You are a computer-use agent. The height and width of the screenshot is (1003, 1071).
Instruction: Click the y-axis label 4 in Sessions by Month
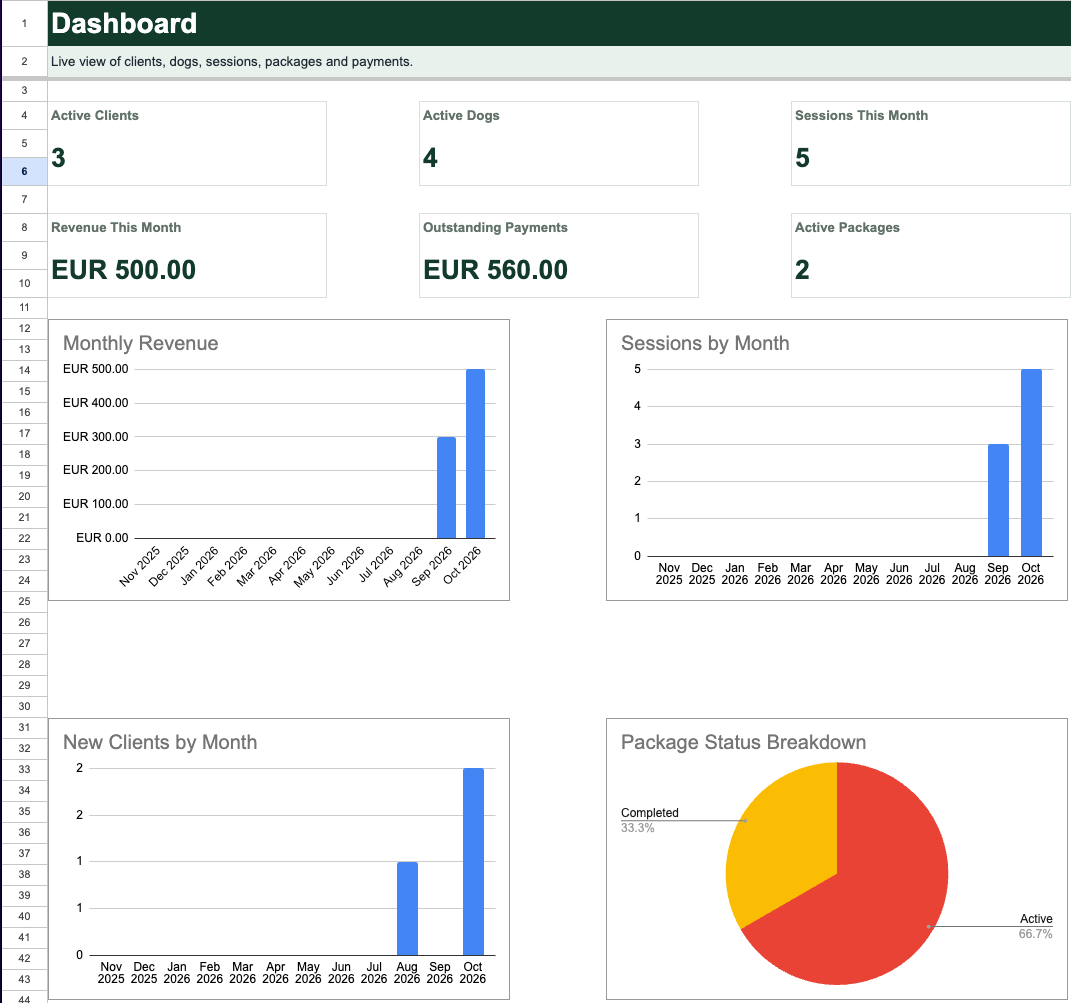637,406
